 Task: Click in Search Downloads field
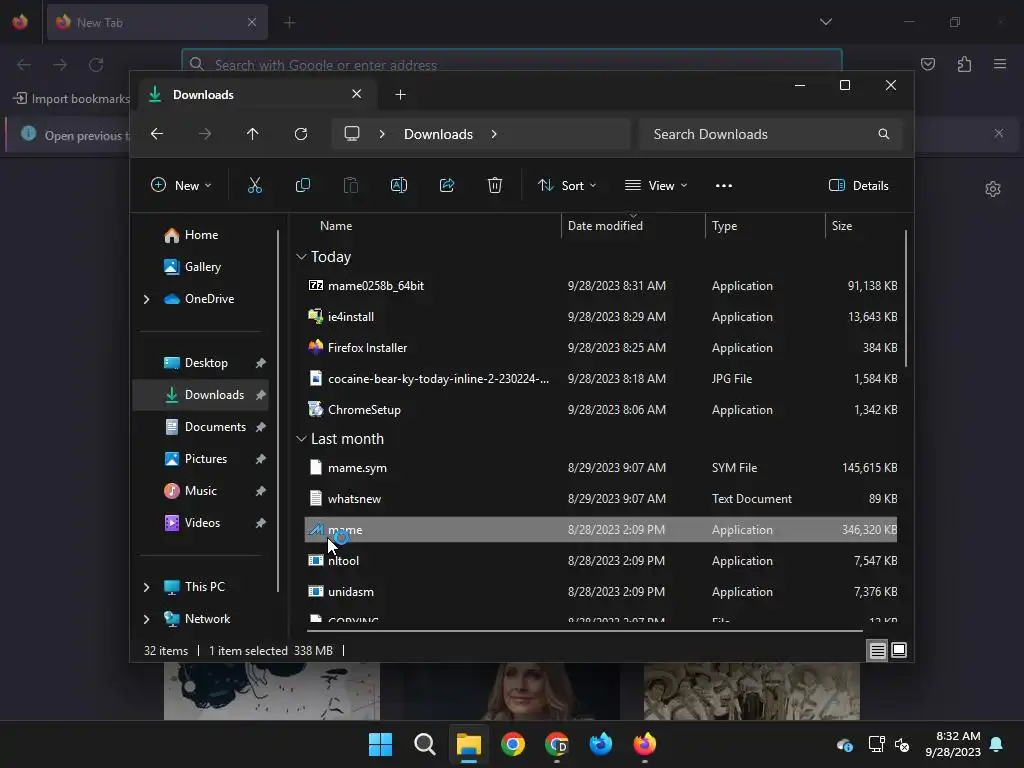point(771,134)
